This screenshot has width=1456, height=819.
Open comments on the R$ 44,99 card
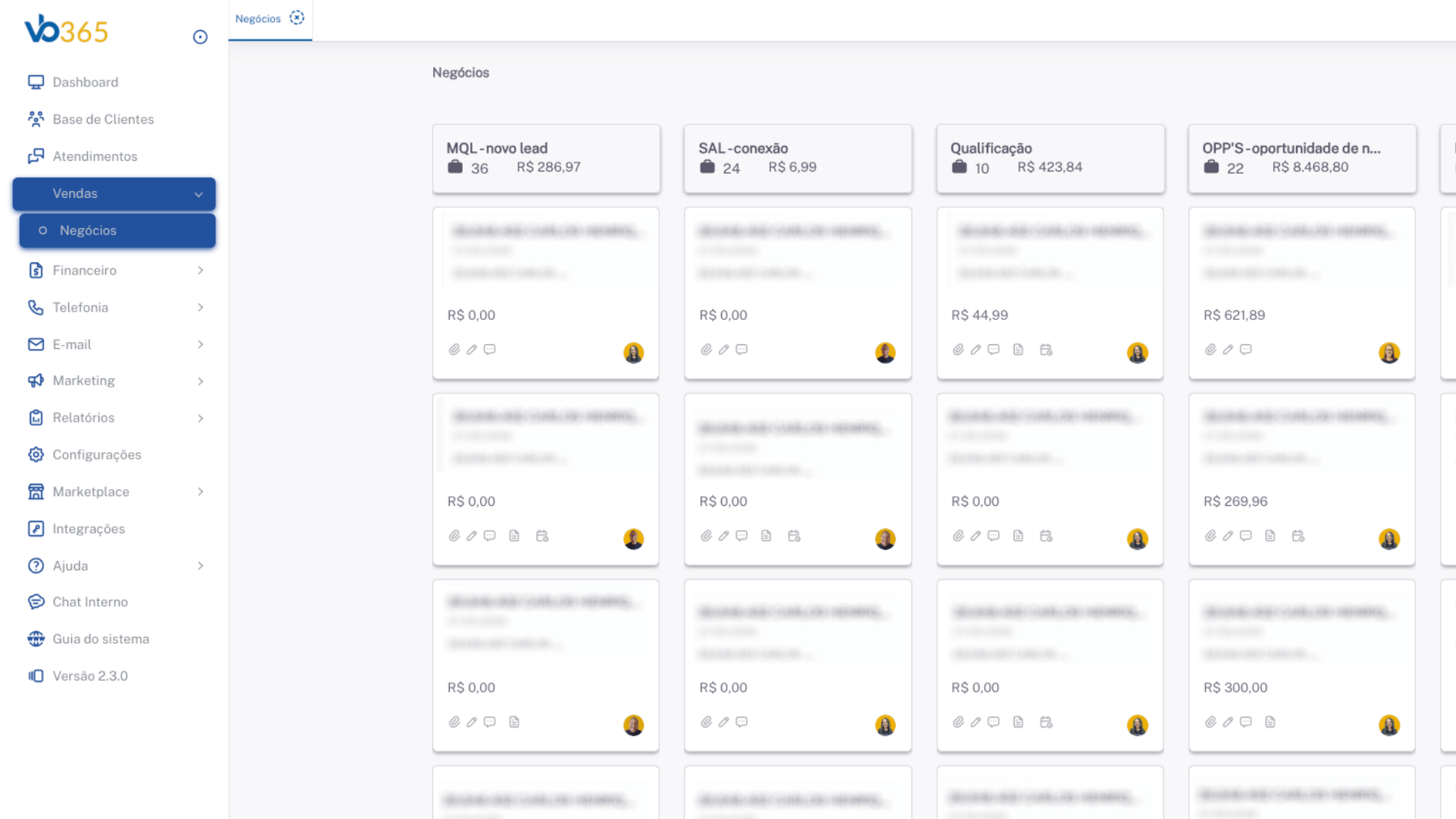tap(993, 350)
